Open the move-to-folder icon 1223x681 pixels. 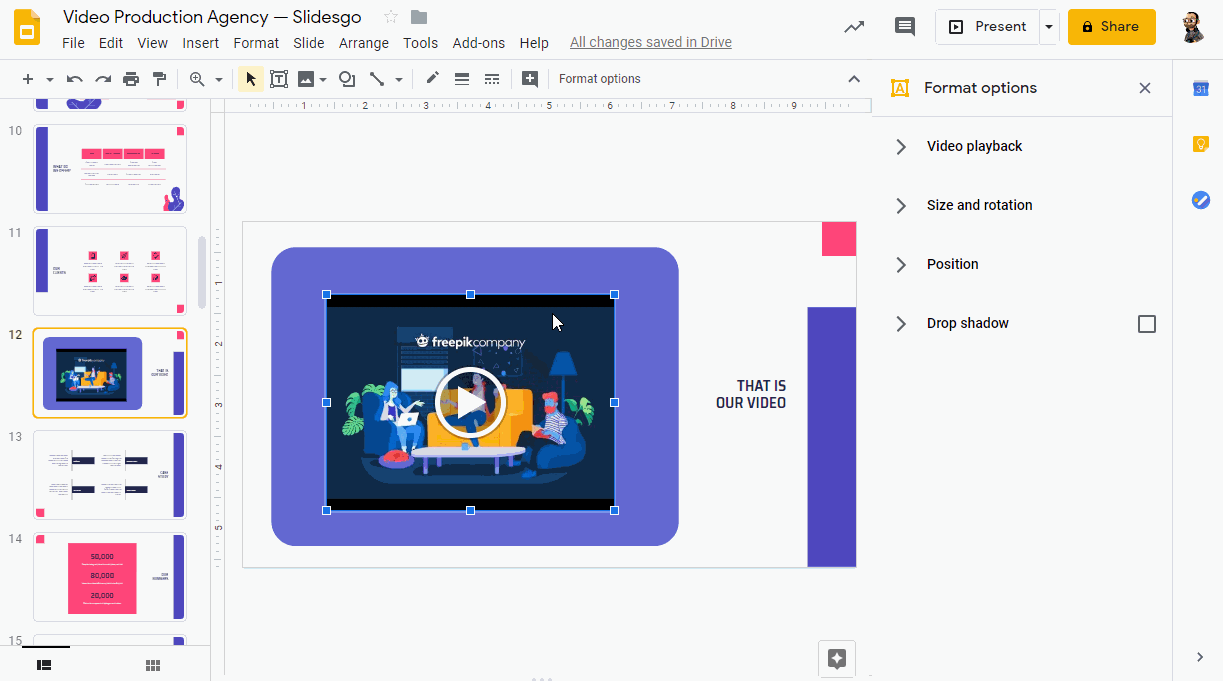[x=419, y=17]
